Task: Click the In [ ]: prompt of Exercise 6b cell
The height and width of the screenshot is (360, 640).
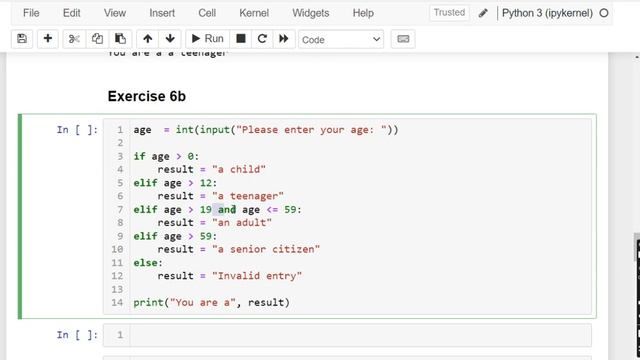Action: (x=77, y=130)
